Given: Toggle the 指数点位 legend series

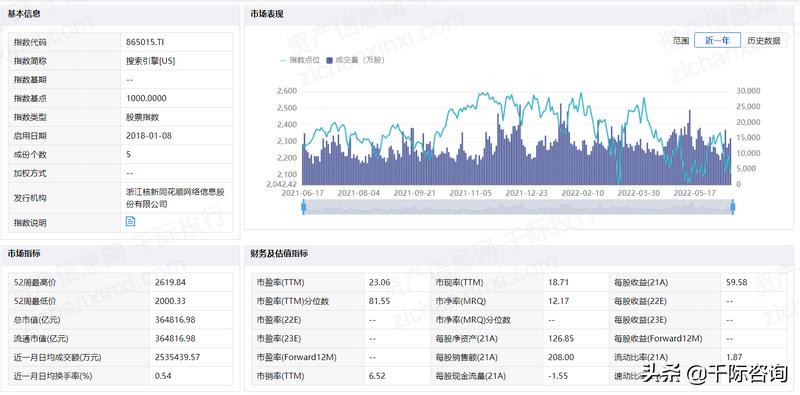Looking at the screenshot, I should (300, 60).
